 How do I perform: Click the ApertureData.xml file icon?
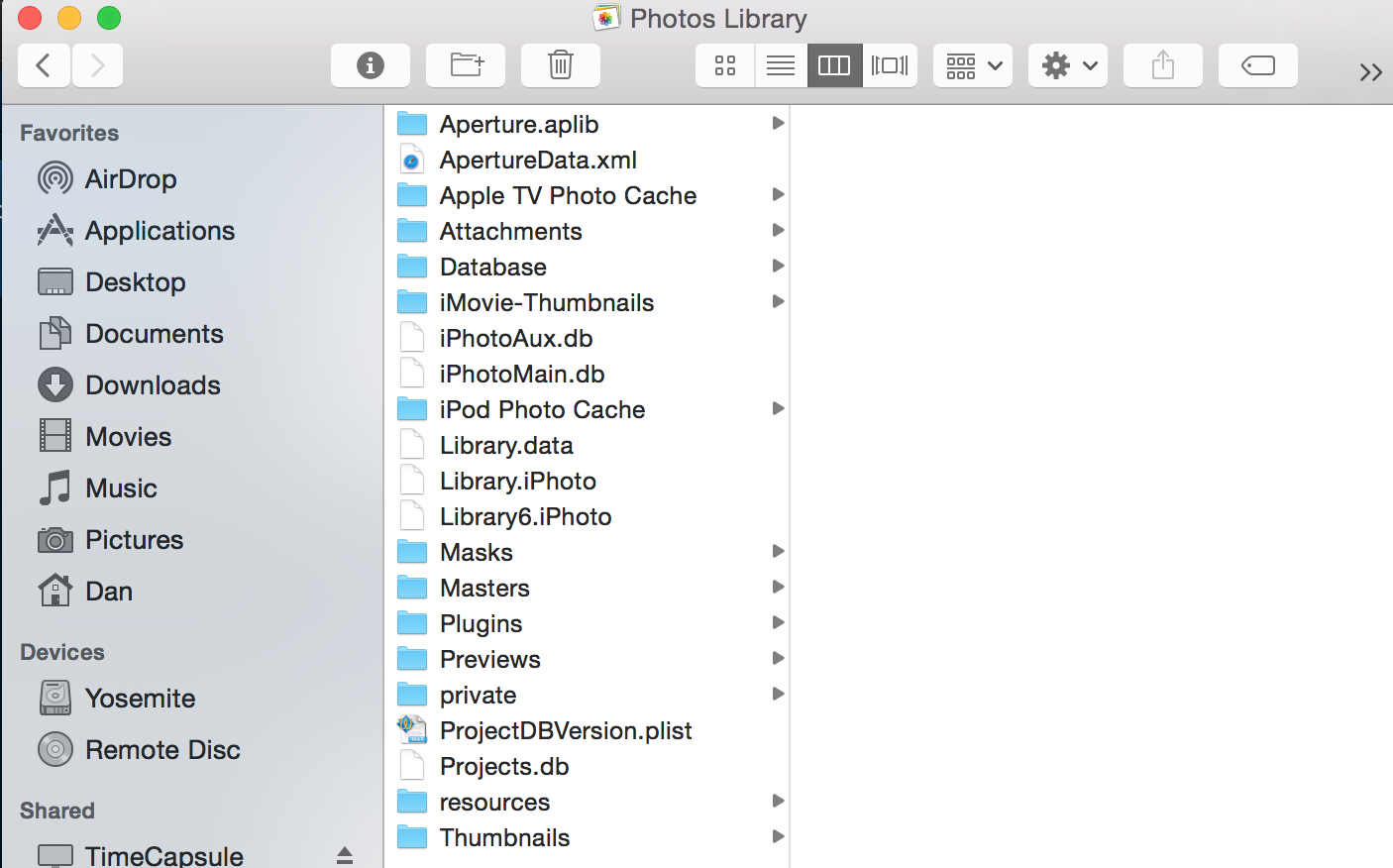(x=412, y=160)
